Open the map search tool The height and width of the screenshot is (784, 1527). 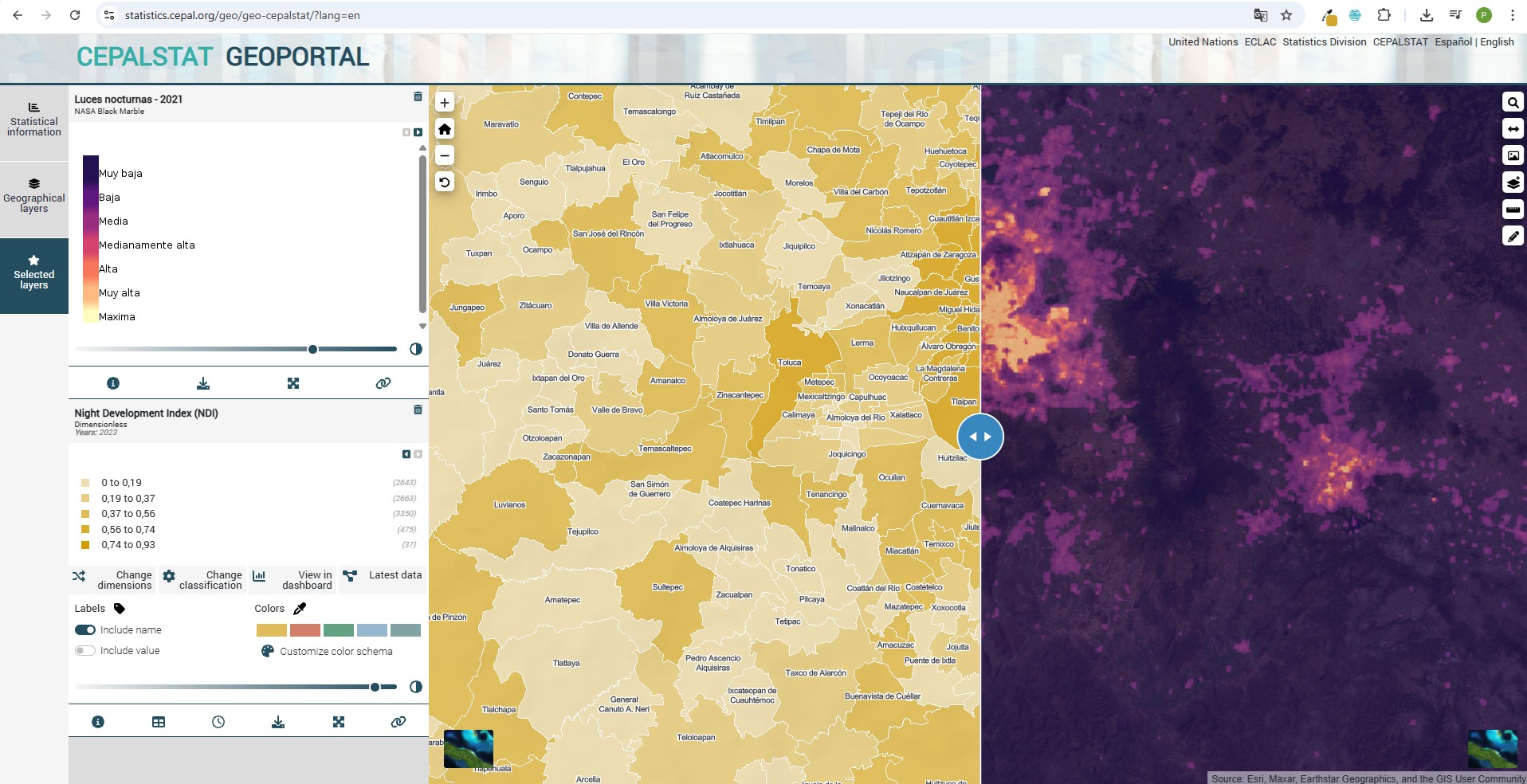click(x=1513, y=102)
